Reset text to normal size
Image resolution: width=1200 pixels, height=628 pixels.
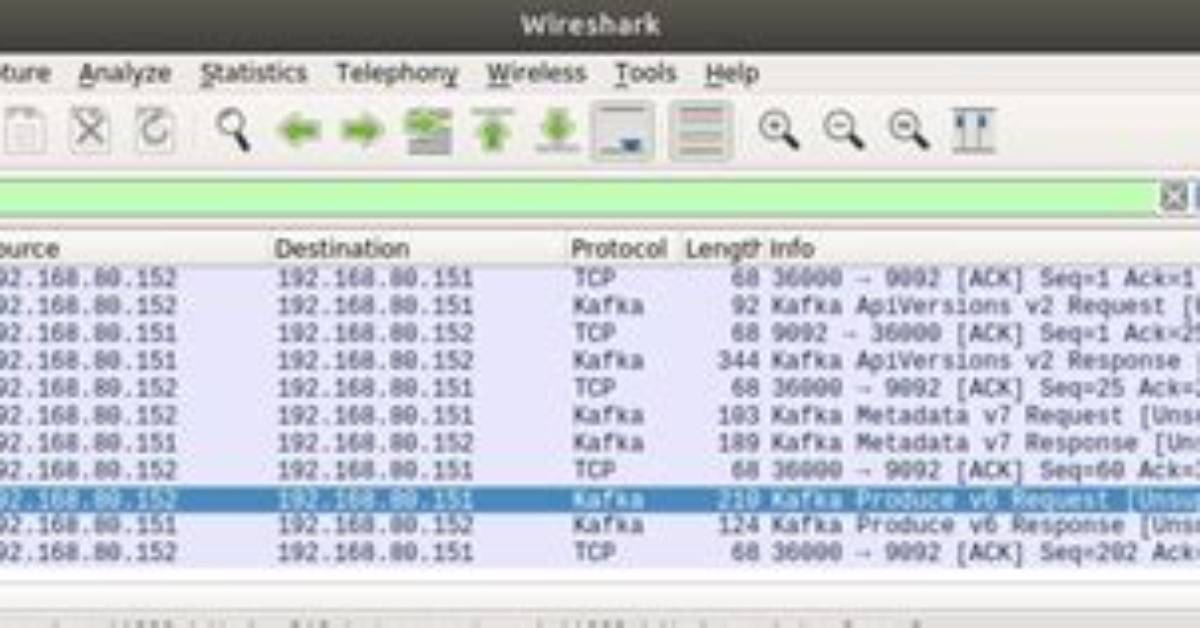[909, 131]
